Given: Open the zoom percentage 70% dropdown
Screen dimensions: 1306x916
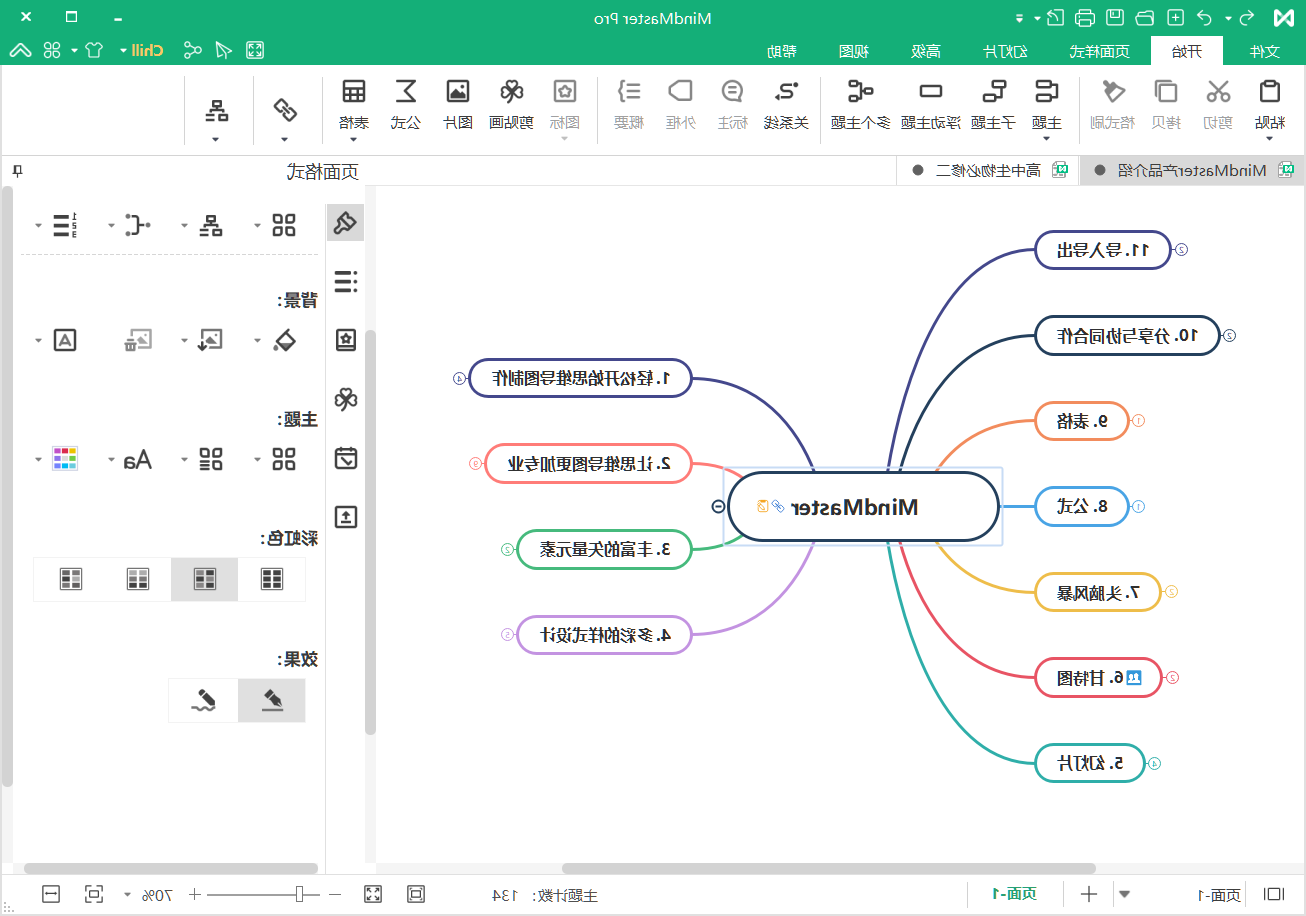Looking at the screenshot, I should 127,894.
